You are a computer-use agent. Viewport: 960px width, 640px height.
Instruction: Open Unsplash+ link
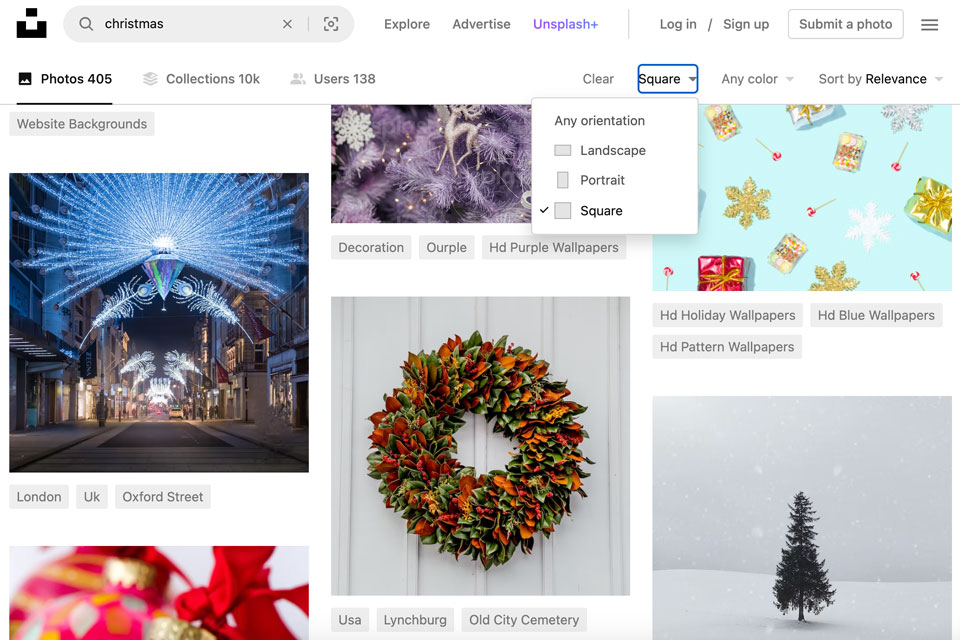(565, 24)
